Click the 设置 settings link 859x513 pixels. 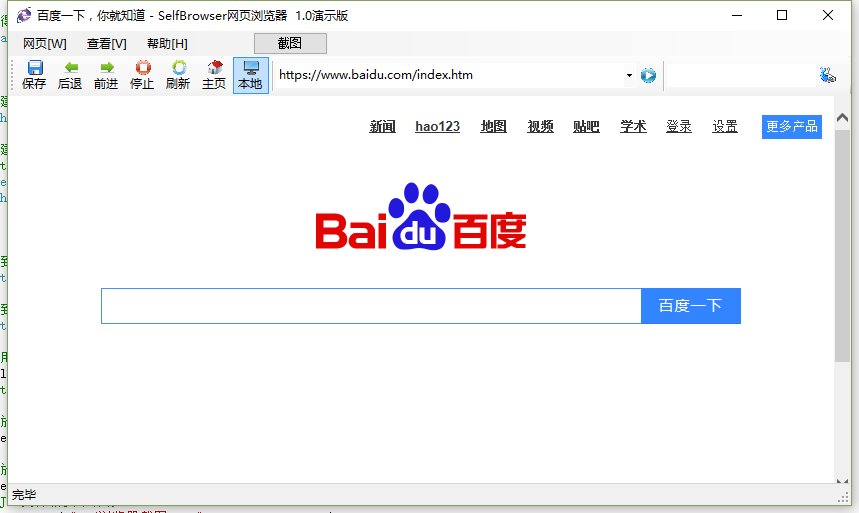click(725, 127)
